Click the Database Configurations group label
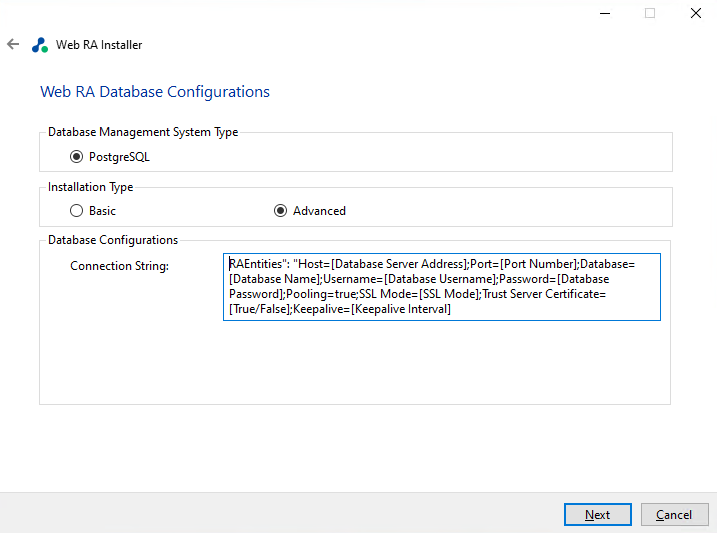Viewport: 717px width, 533px height. 113,240
